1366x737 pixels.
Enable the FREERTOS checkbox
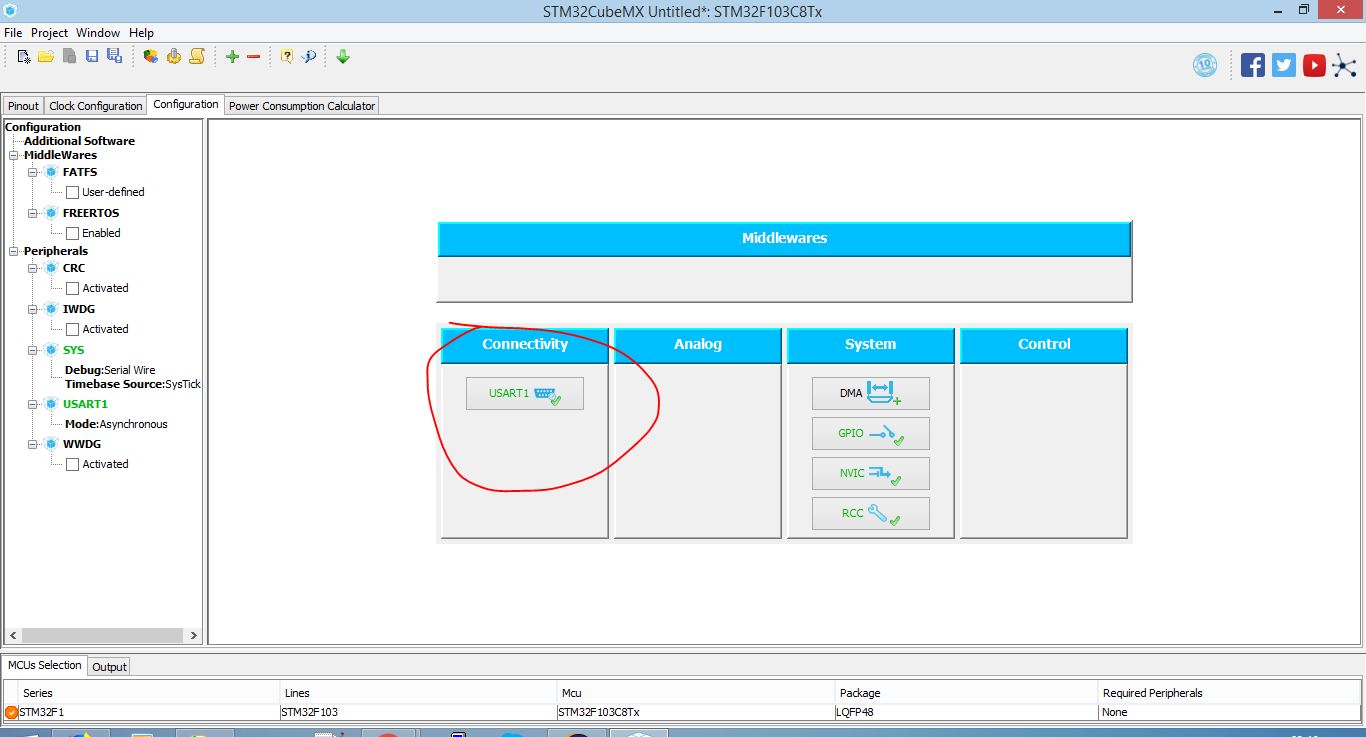[72, 233]
